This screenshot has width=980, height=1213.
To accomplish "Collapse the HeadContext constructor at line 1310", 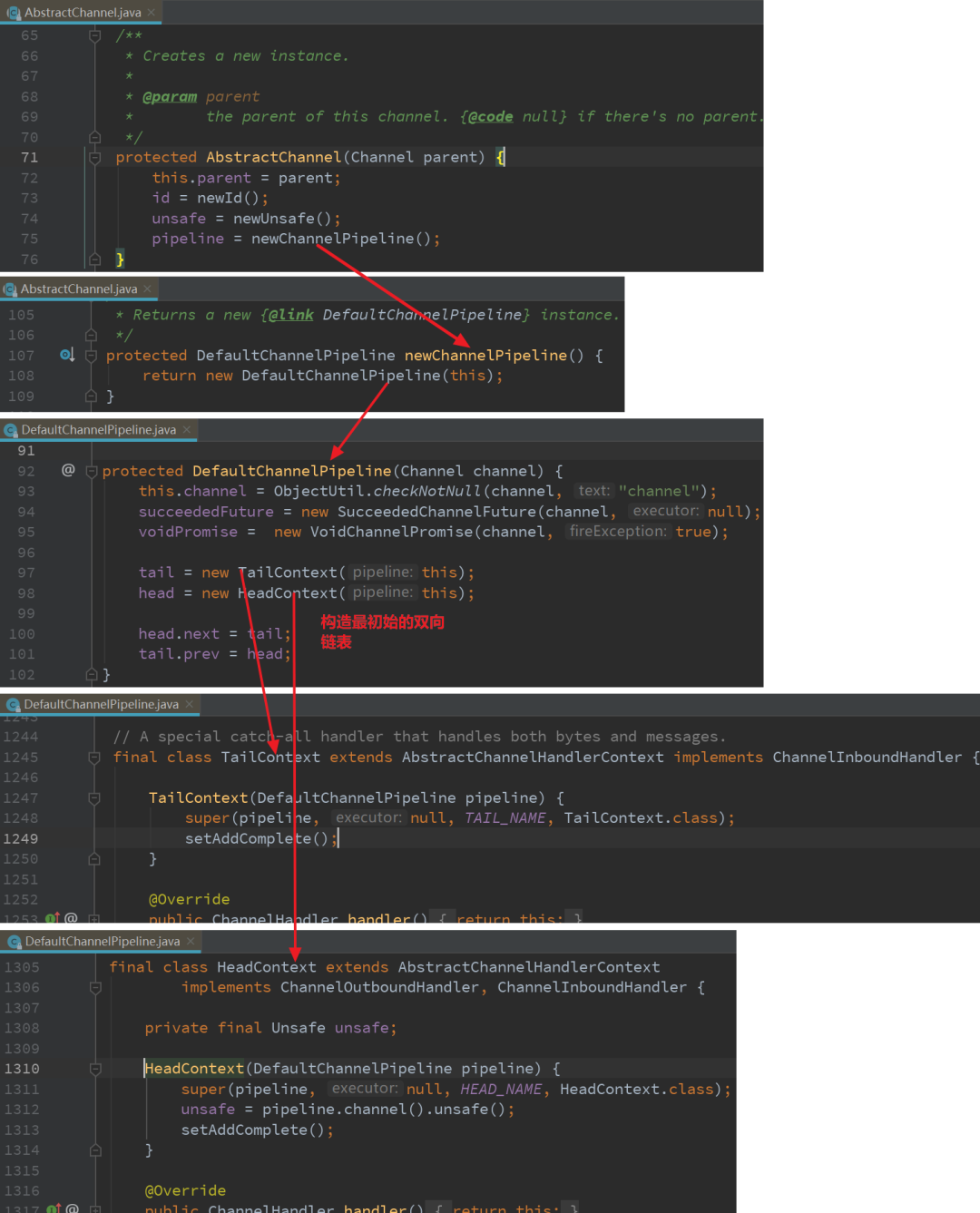I will pos(95,1069).
